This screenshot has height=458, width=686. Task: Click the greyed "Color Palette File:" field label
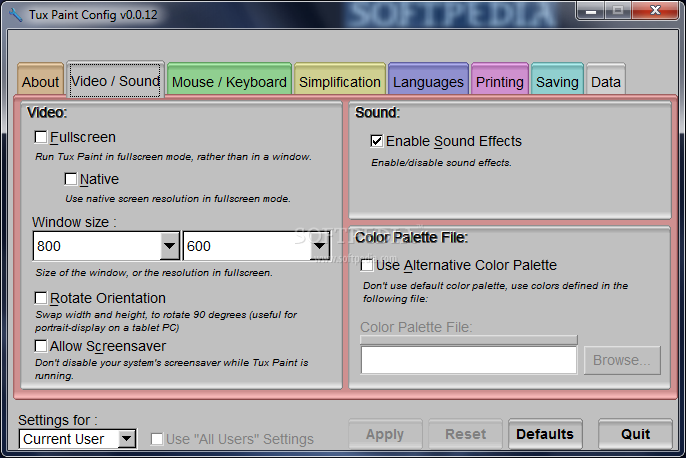pos(416,327)
